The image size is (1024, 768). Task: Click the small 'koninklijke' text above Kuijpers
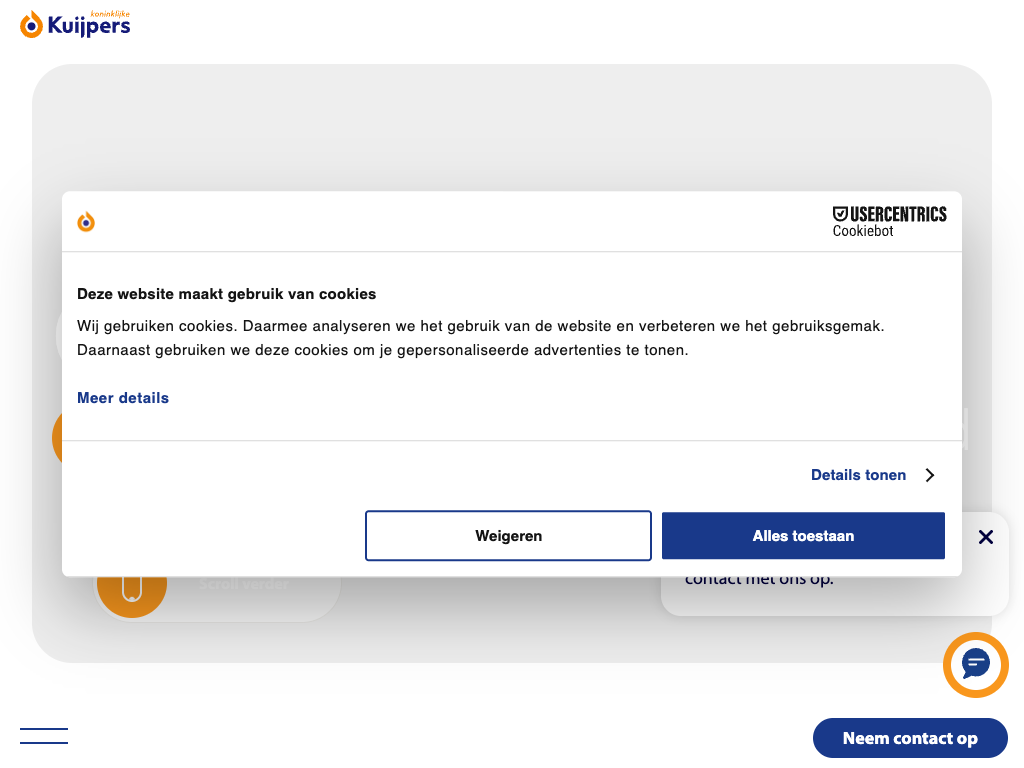(x=110, y=13)
